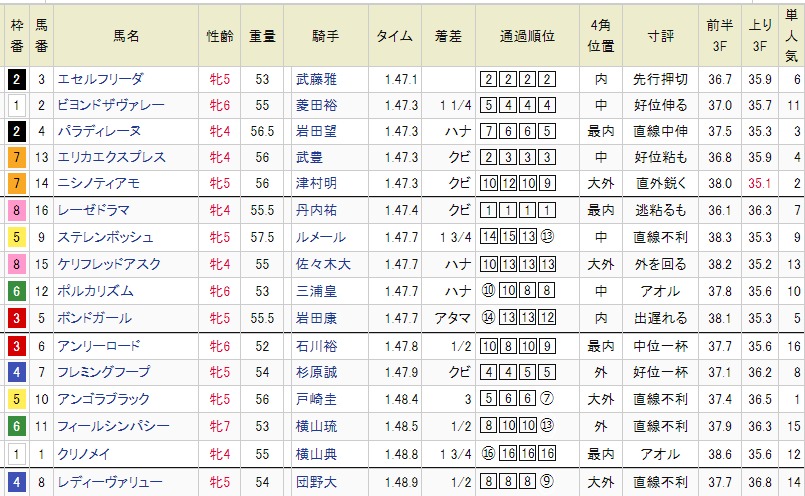Sort by the タイム column header
The image size is (805, 496).
(x=394, y=35)
